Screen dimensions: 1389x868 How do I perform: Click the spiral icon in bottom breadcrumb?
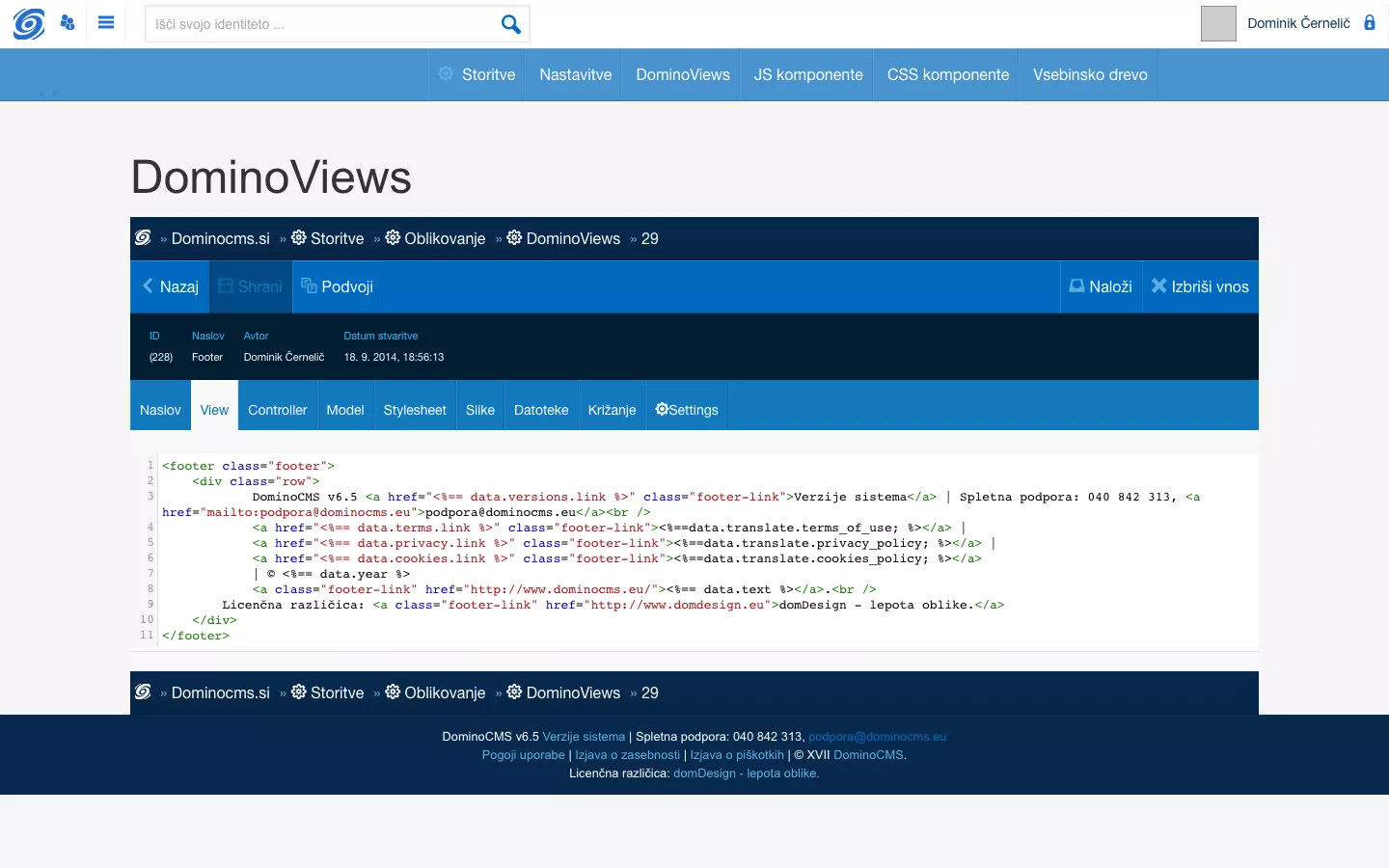pos(144,692)
